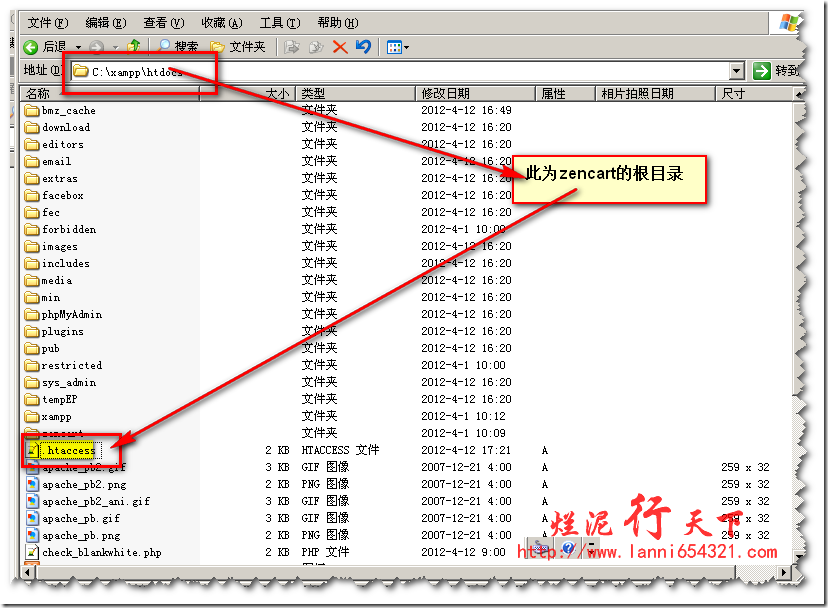This screenshot has width=828, height=608.
Task: Click the address field showing C:\xampp\htdocs
Action: click(400, 71)
